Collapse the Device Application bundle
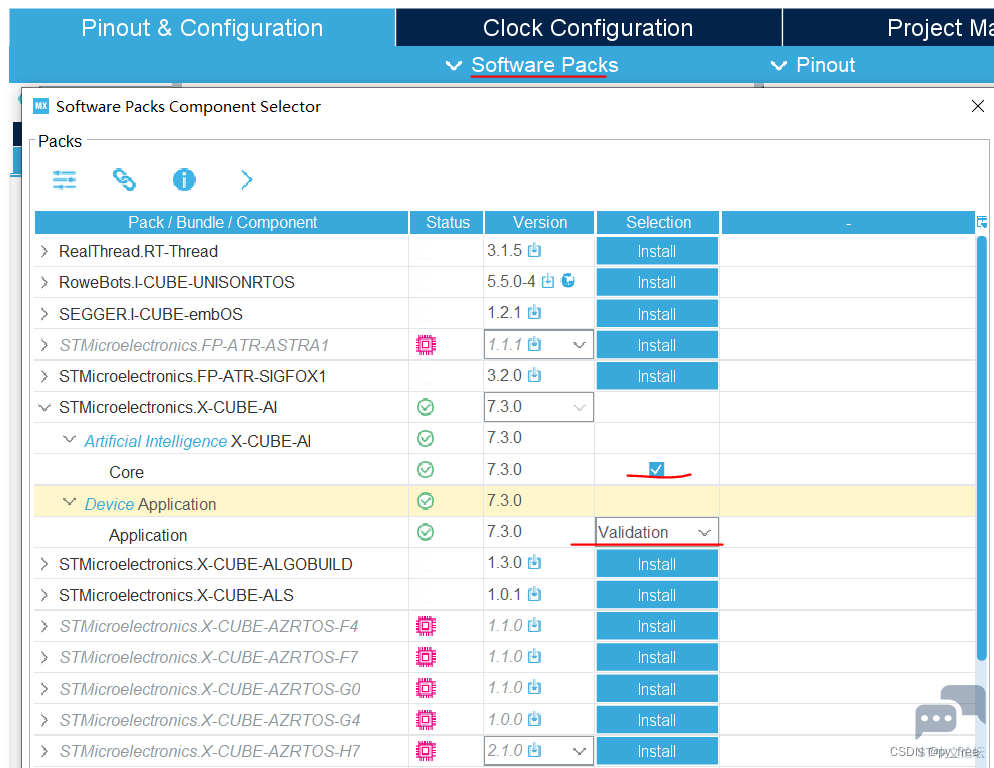The height and width of the screenshot is (768, 994). coord(70,502)
